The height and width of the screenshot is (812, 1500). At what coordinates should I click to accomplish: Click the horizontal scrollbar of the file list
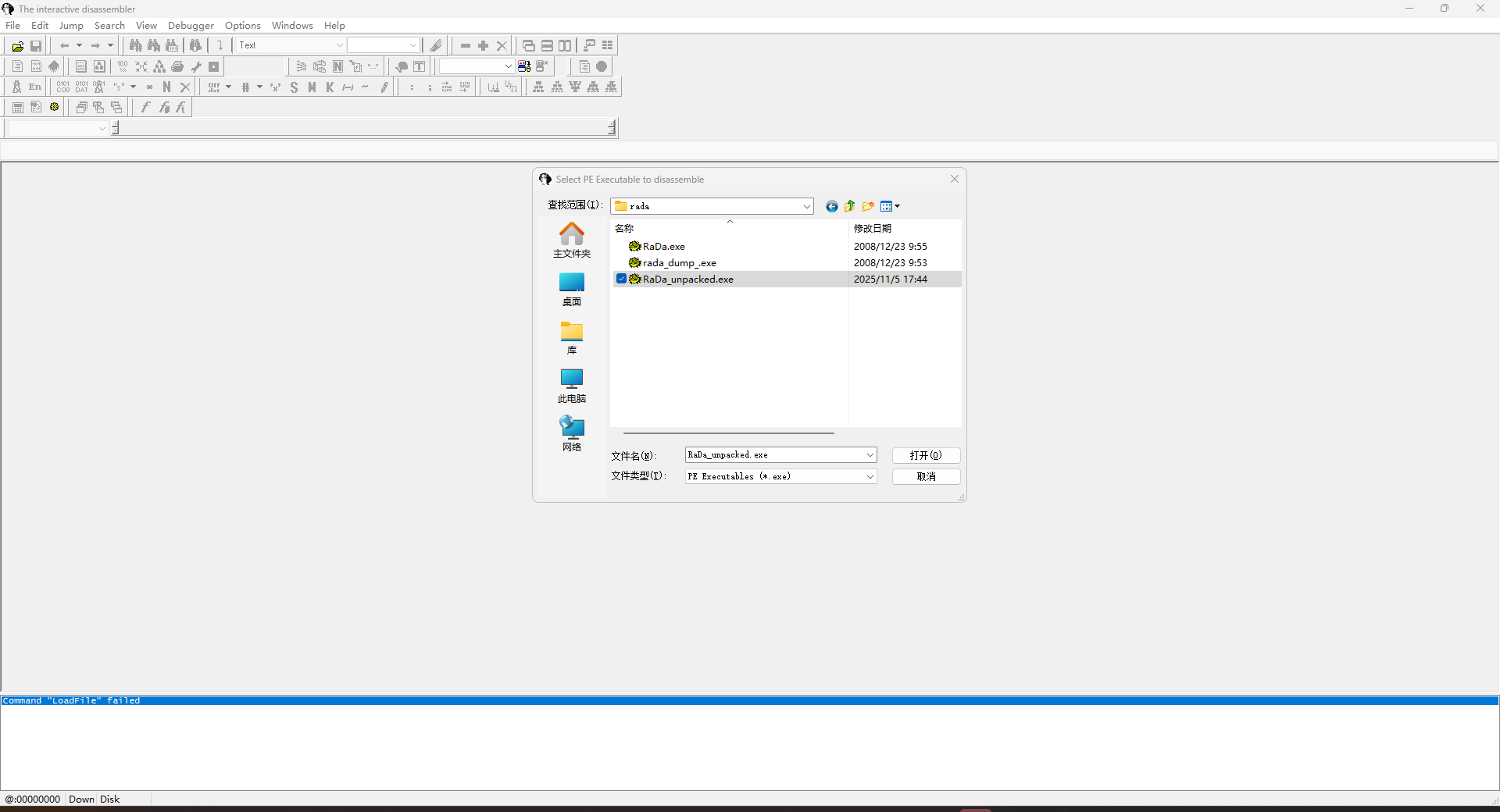click(728, 433)
